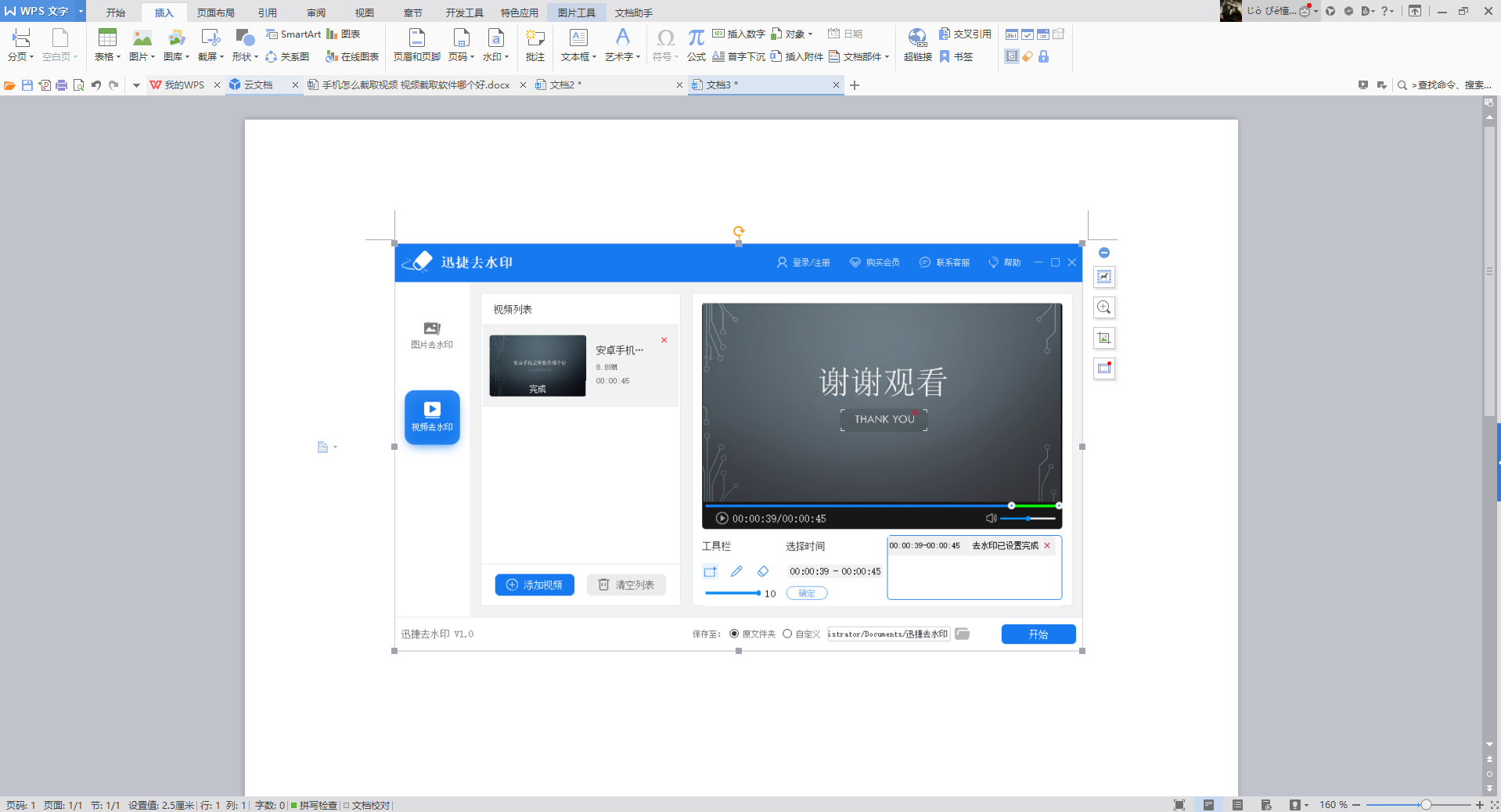Insert a SmartArt graphic
The image size is (1501, 812).
click(x=293, y=34)
